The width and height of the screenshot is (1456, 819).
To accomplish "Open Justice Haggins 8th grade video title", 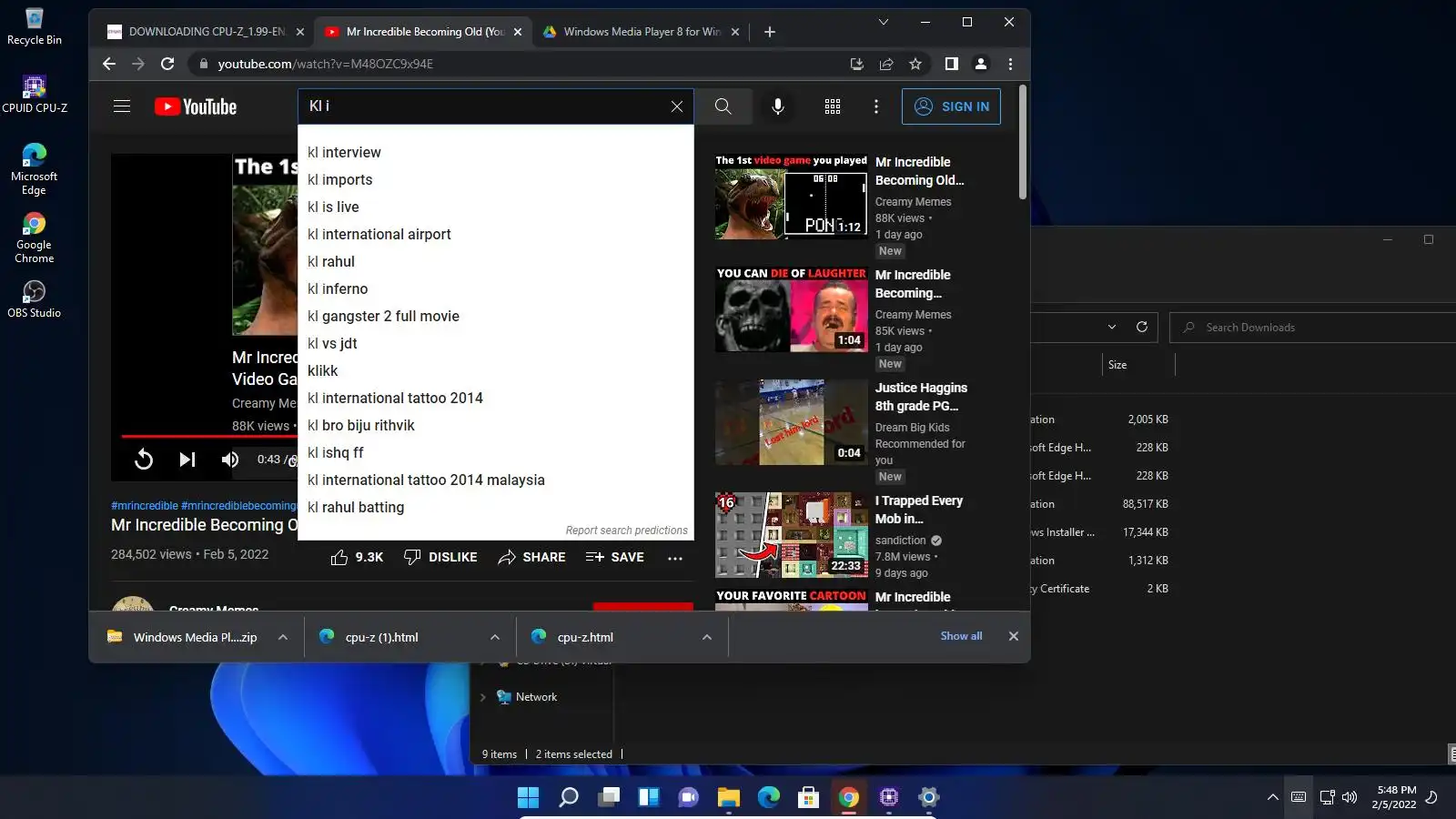I will tap(921, 397).
